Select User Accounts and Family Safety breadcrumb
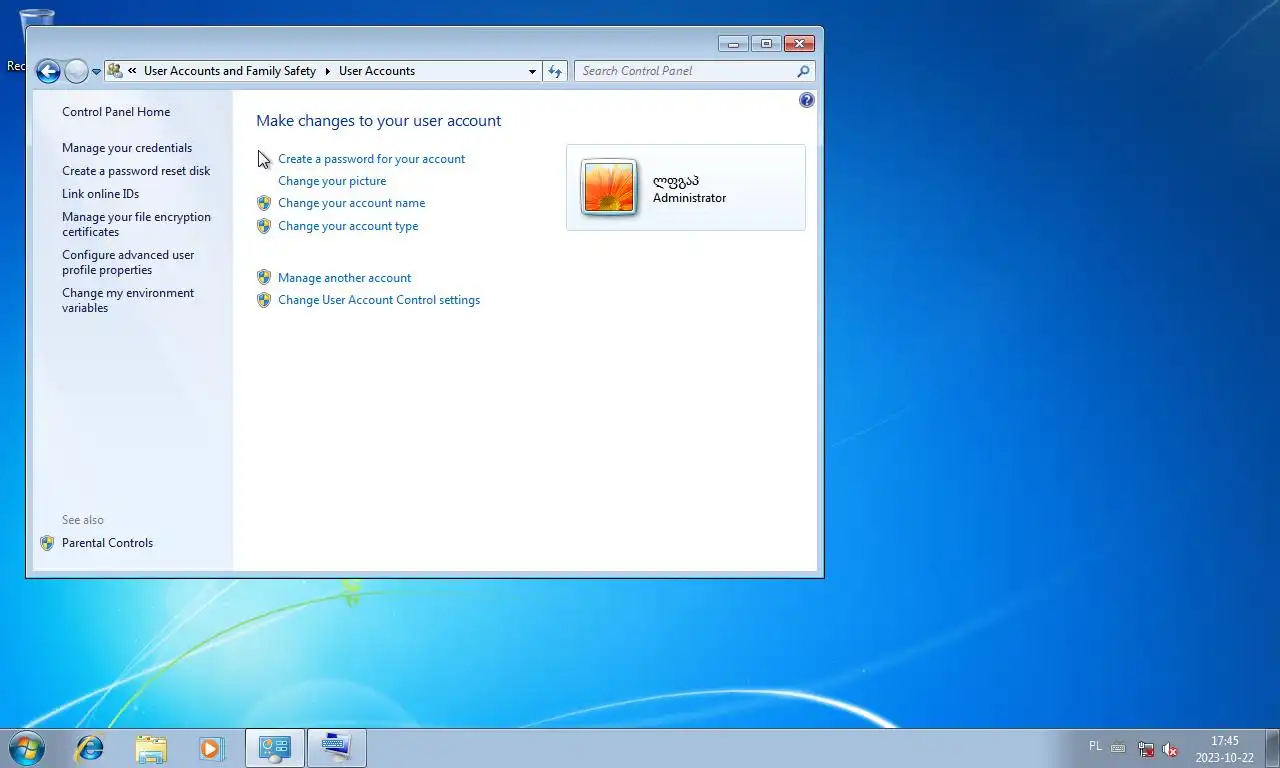The width and height of the screenshot is (1280, 768). coord(230,71)
